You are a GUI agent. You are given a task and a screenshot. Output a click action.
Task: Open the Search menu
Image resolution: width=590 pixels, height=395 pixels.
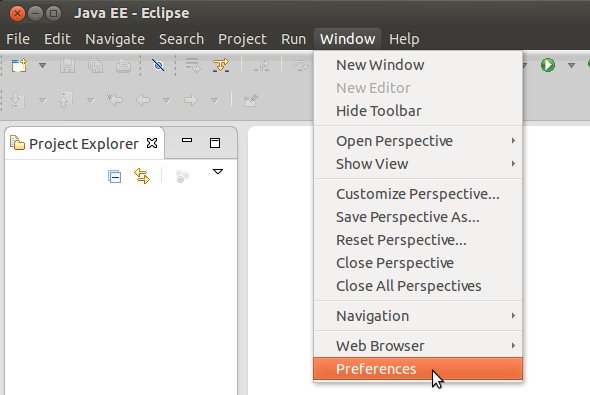click(x=181, y=39)
